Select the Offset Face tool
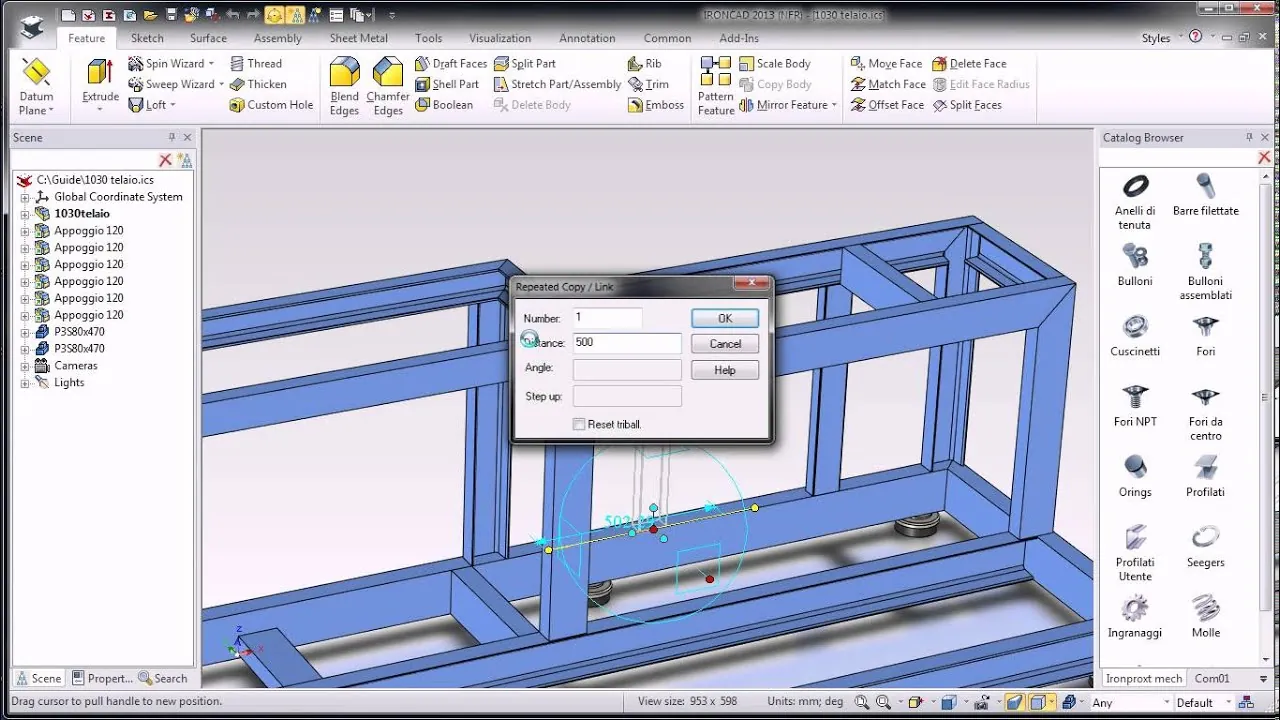The height and width of the screenshot is (720, 1280). 888,105
